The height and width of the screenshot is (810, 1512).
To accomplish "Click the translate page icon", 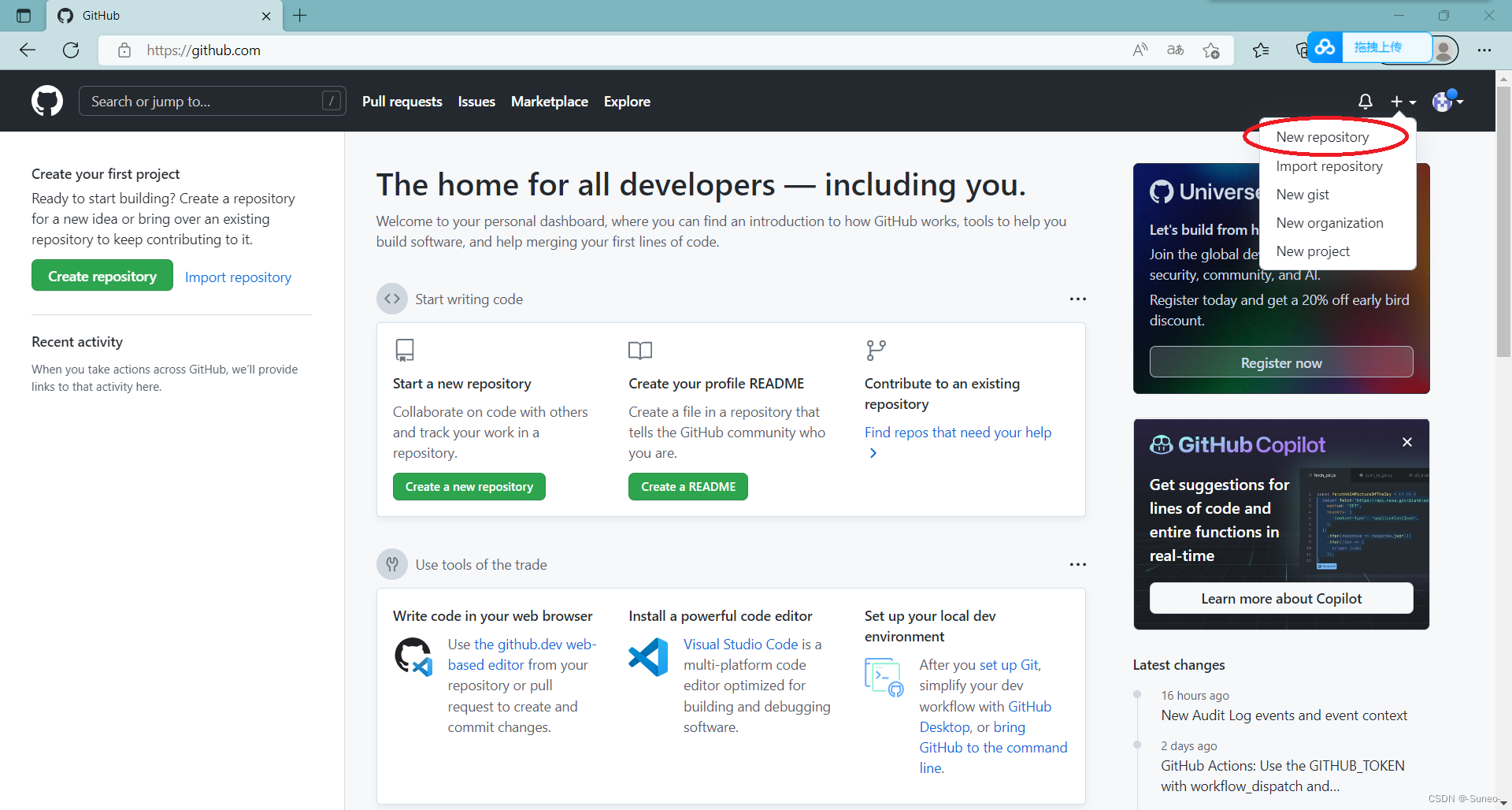I will [1175, 50].
